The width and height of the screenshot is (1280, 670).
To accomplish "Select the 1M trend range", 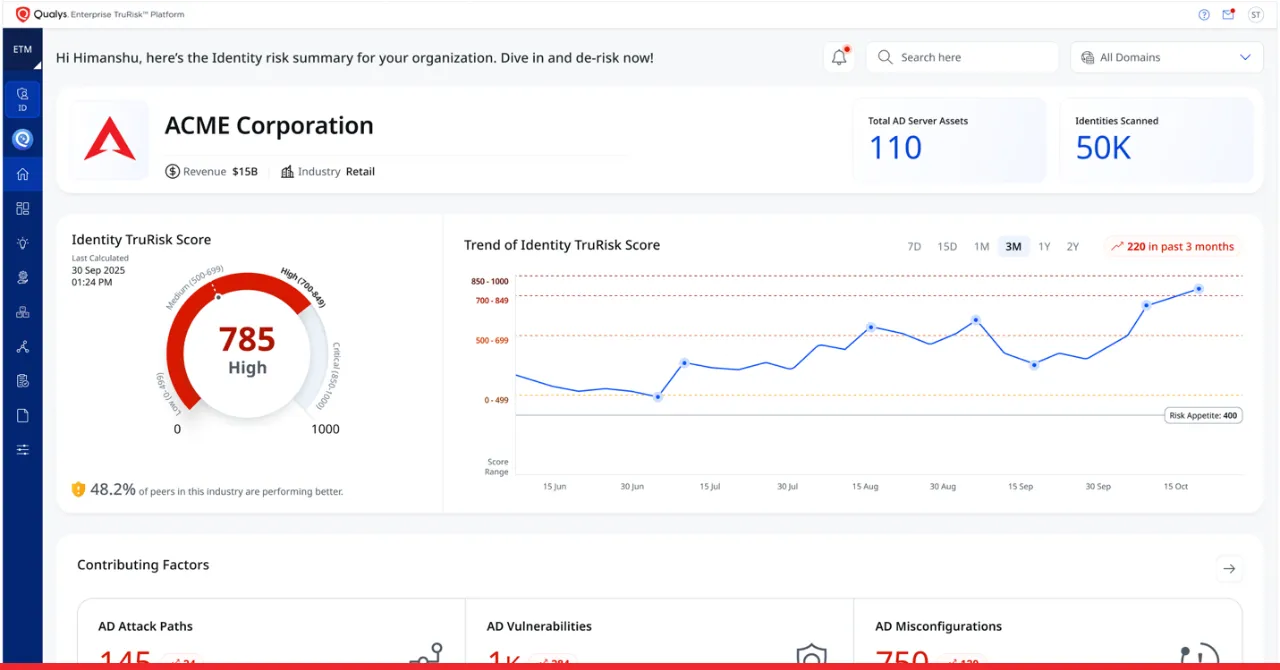I will [x=981, y=247].
